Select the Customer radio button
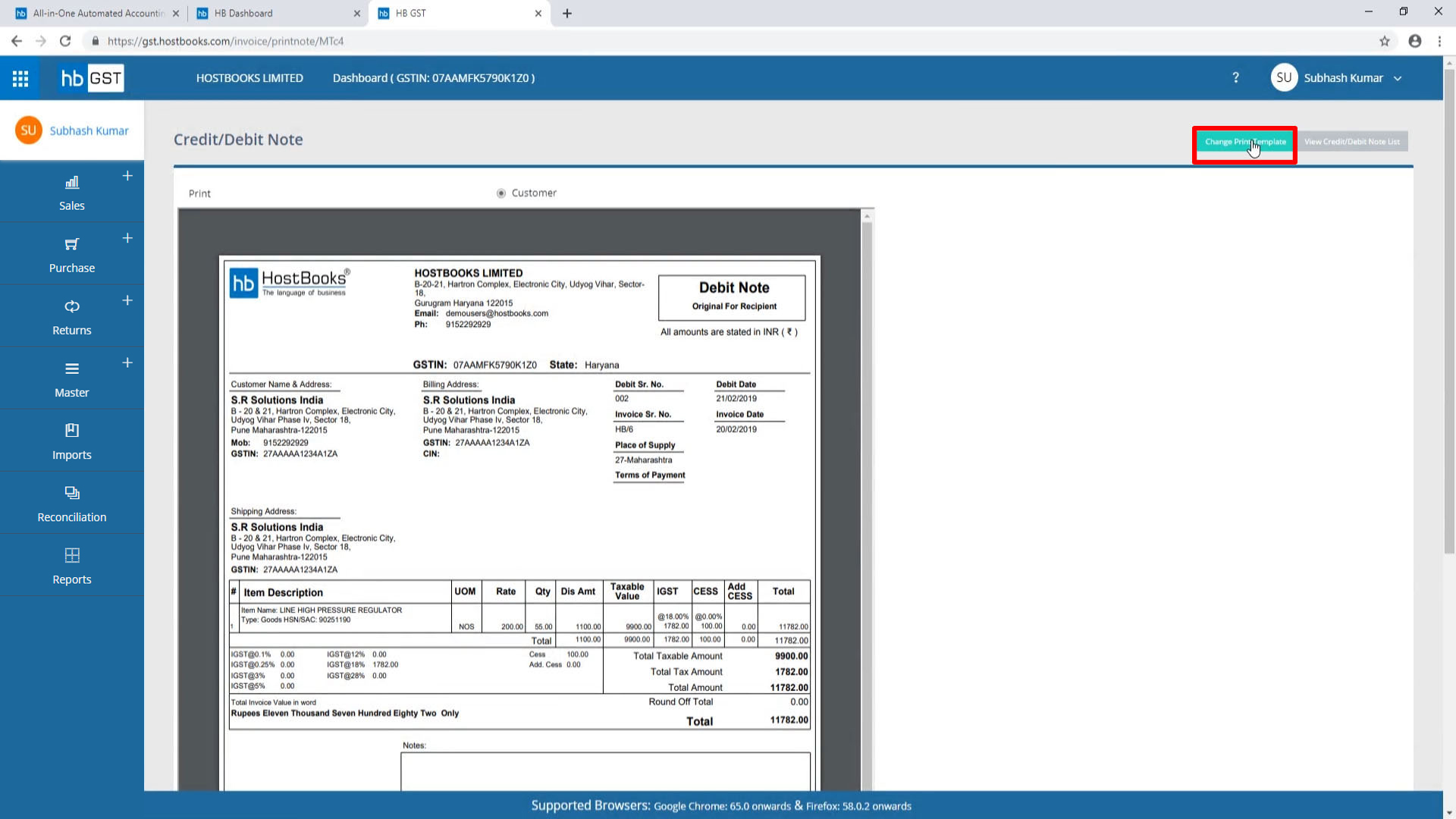The image size is (1456, 819). (501, 193)
